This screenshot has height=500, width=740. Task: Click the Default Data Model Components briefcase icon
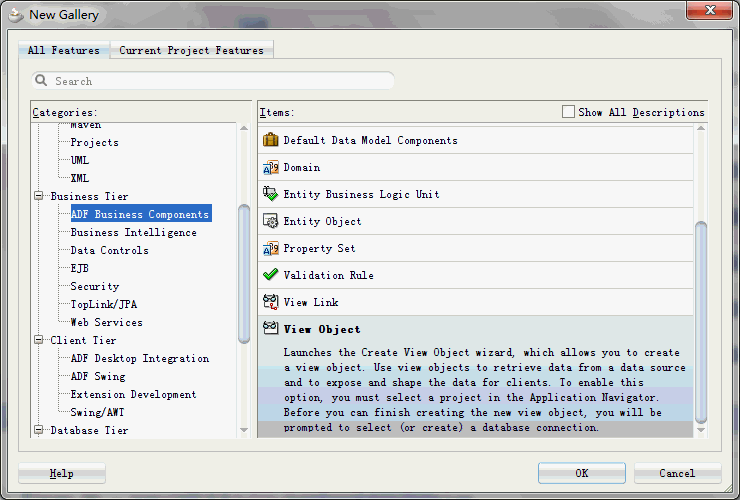pos(270,140)
